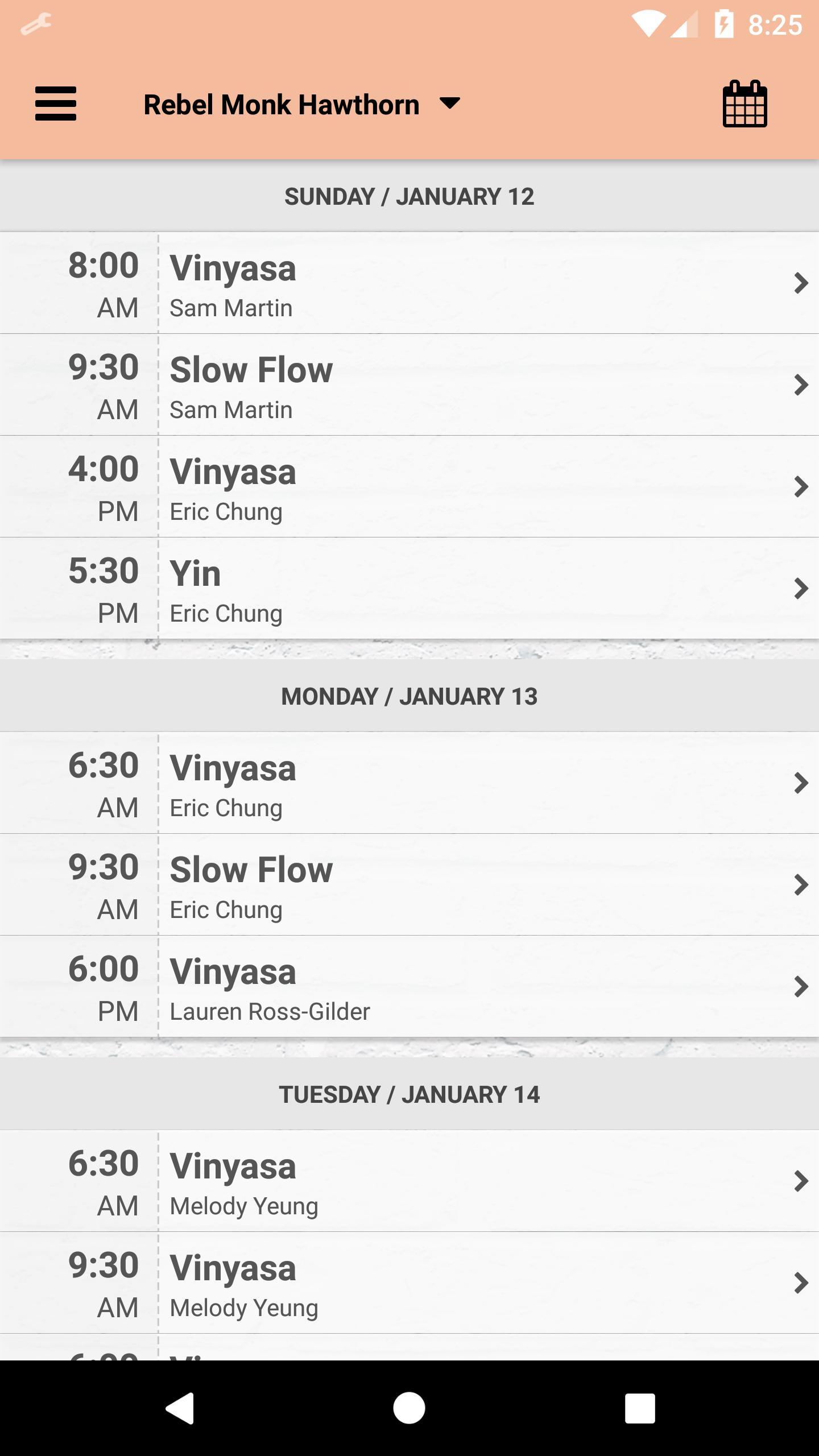Screen dimensions: 819x1456
Task: Open chevron for Sunday 5:30 PM Yin
Action: 801,588
